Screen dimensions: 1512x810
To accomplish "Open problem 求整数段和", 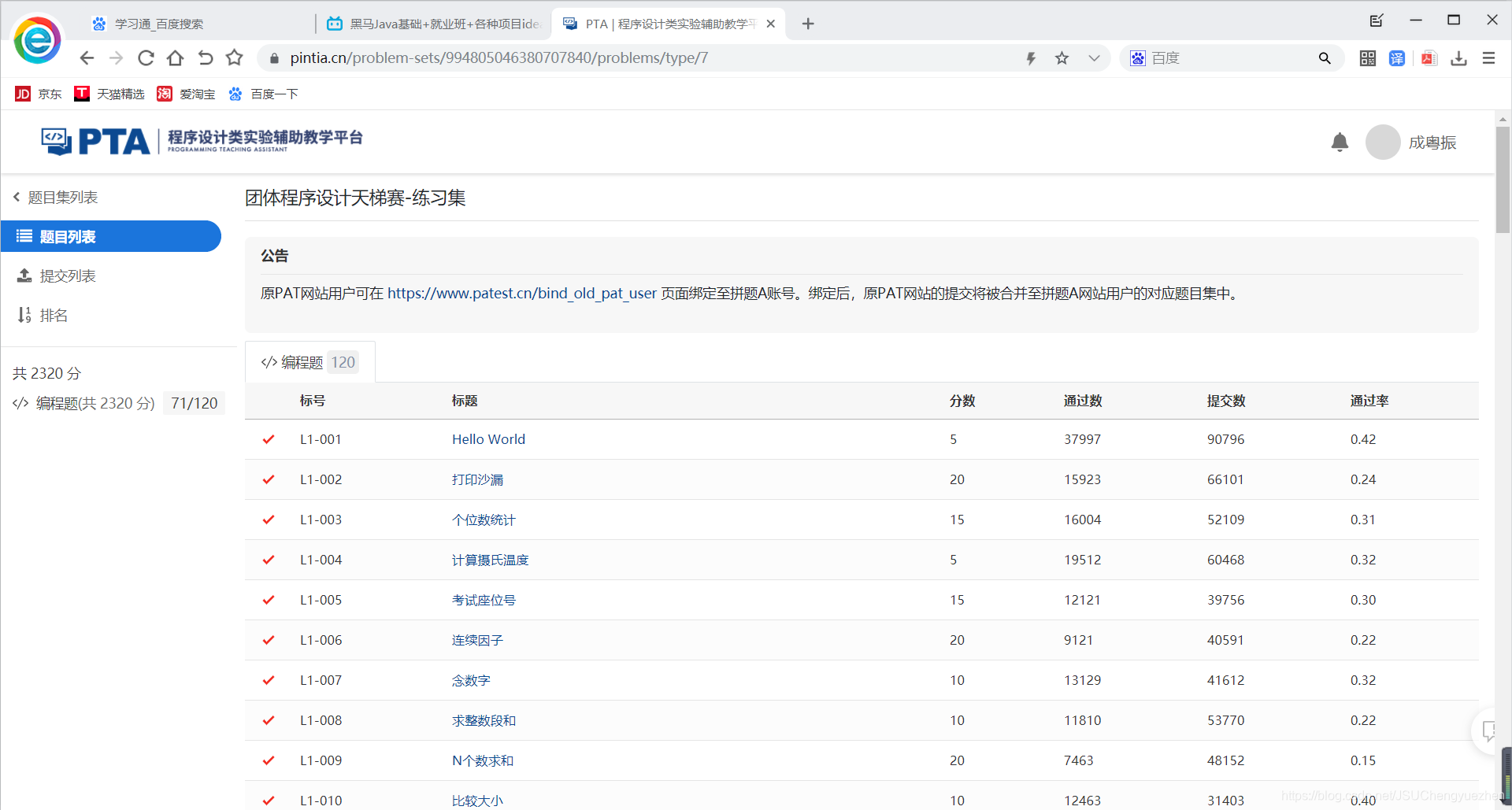I will point(484,720).
